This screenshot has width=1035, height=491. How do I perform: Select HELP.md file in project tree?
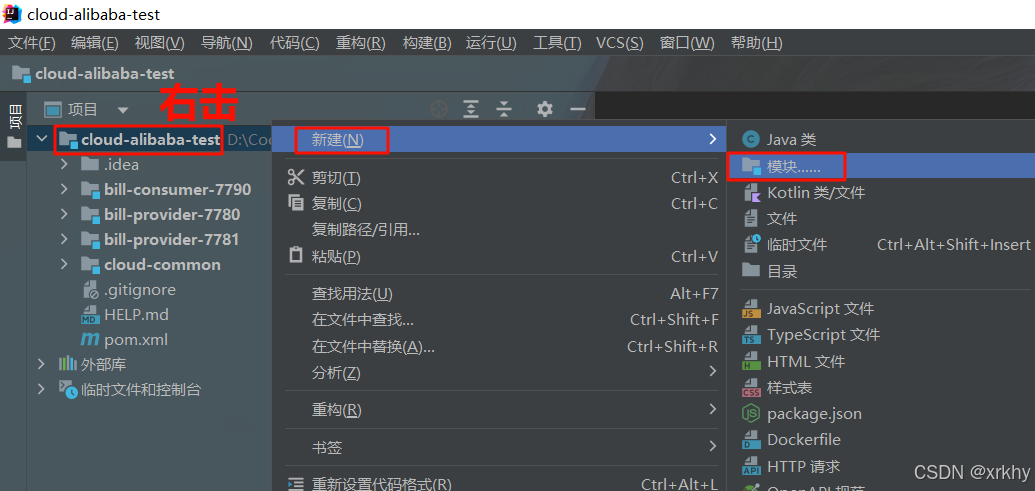coord(125,315)
